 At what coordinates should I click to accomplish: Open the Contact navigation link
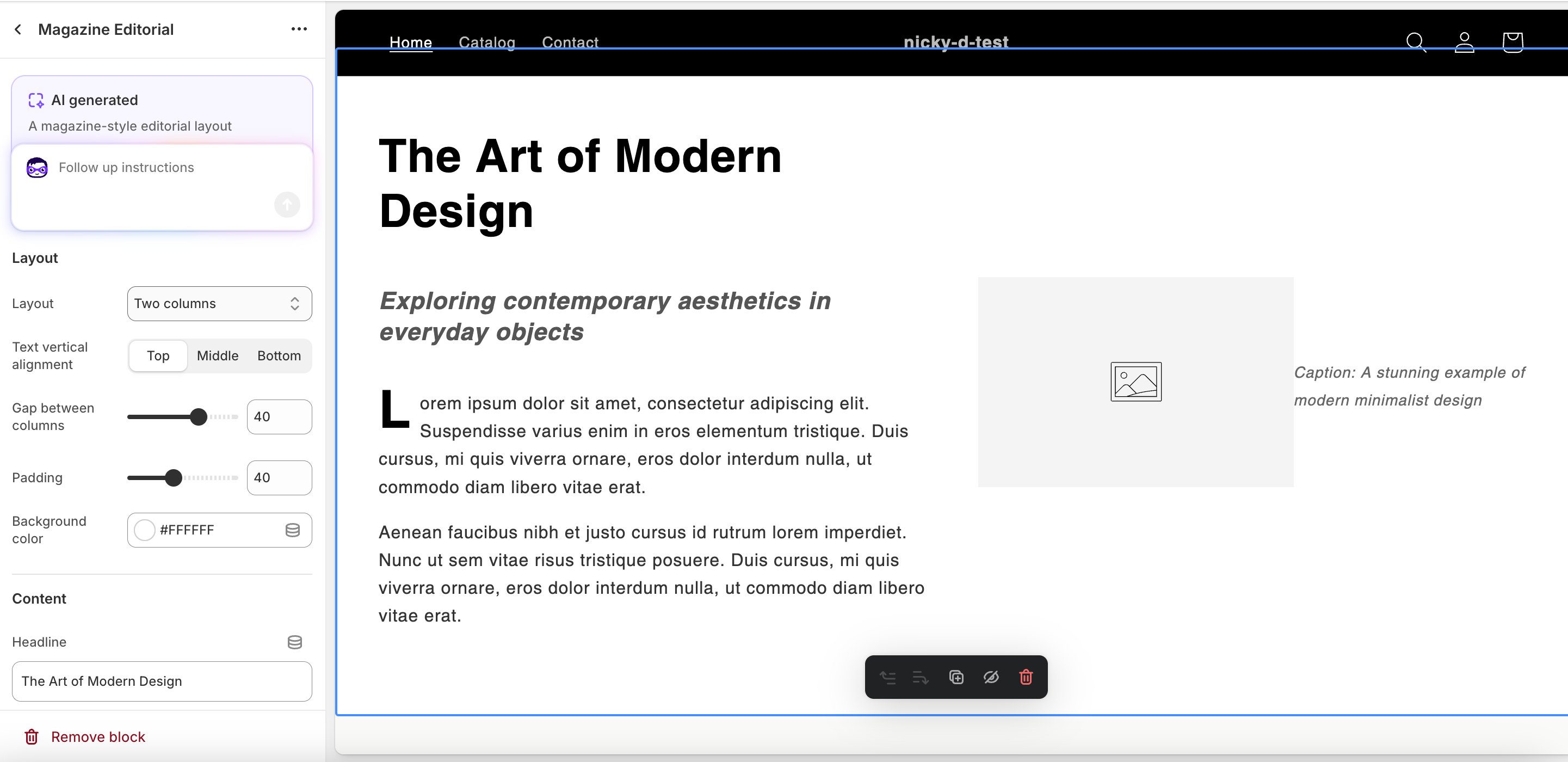[570, 42]
